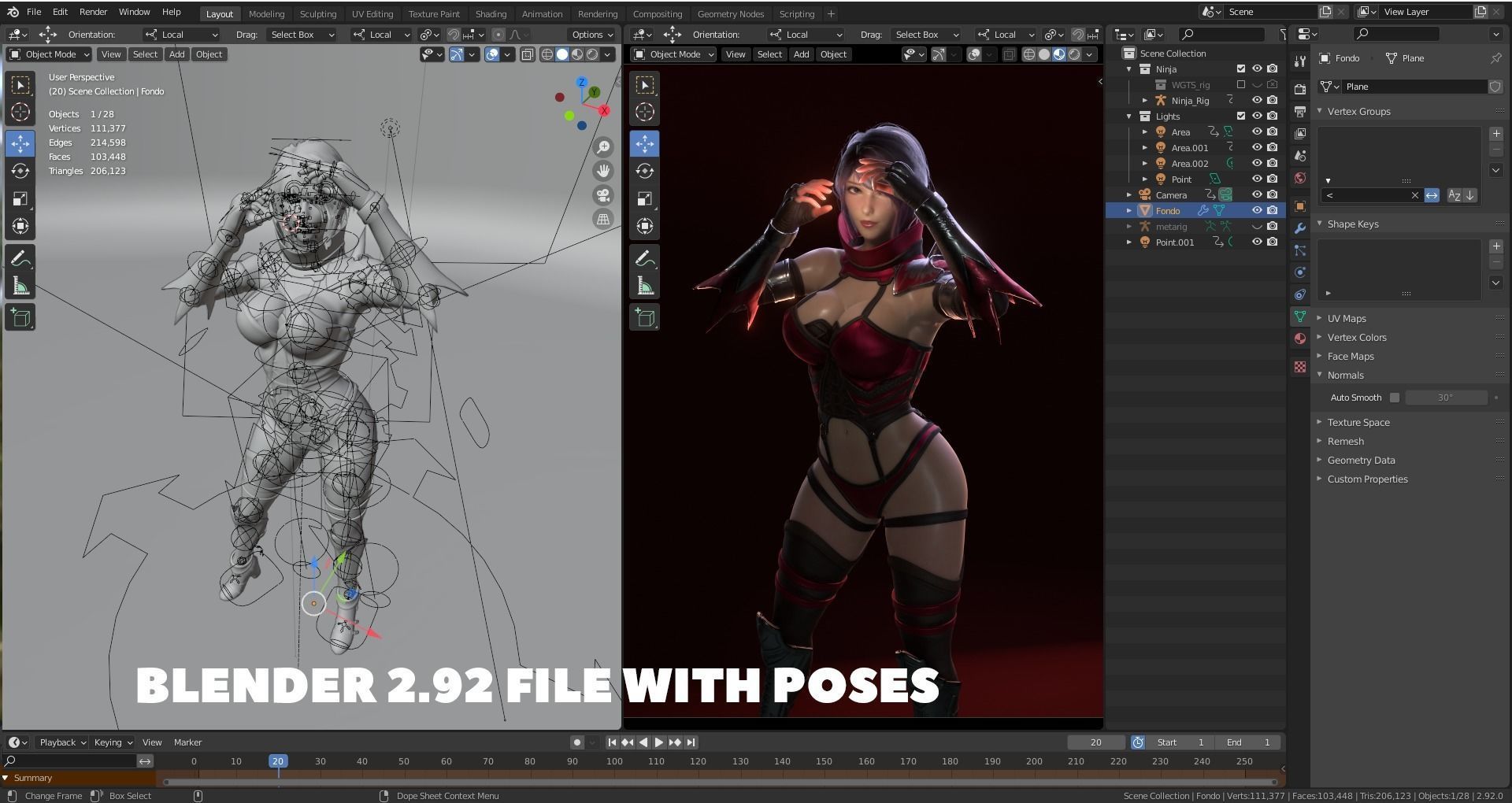Uncheck the Ninja collection checkbox
The image size is (1512, 803).
1241,68
